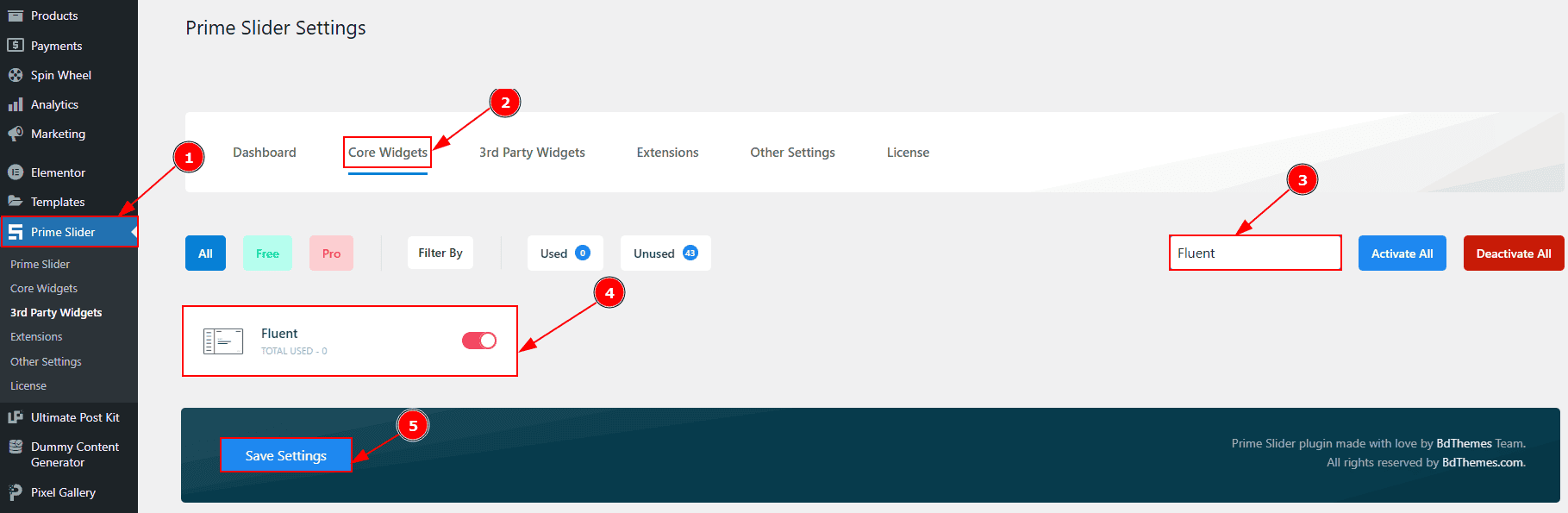The height and width of the screenshot is (513, 1568).
Task: Filter widgets by Free
Action: (x=267, y=253)
